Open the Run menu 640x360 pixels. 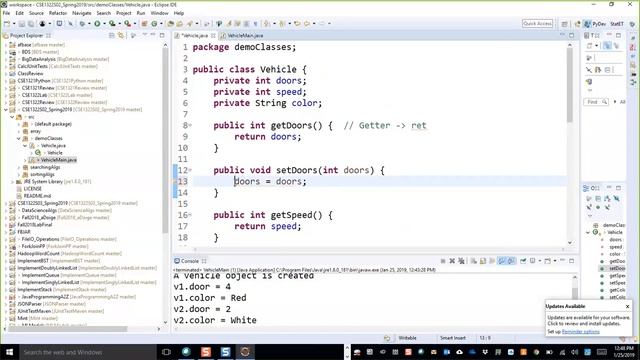coord(141,13)
